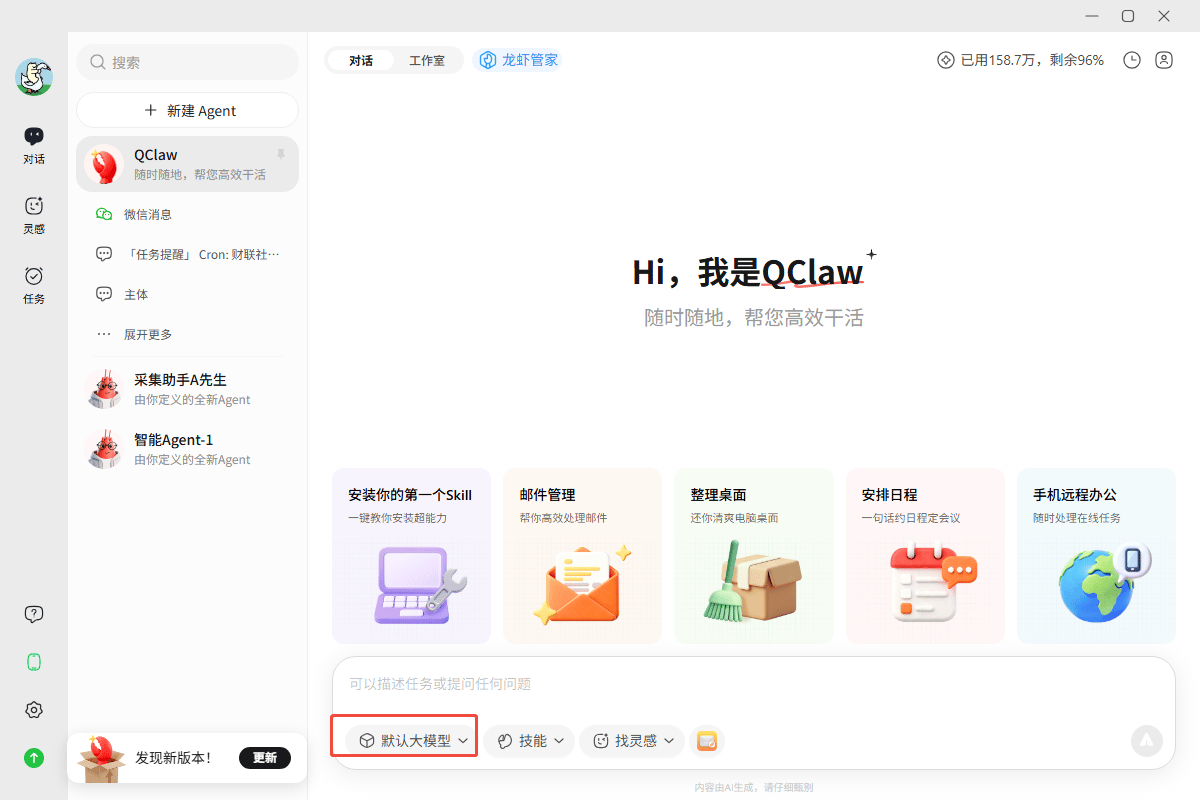Select the 采集助手A先生 agent

click(x=188, y=389)
